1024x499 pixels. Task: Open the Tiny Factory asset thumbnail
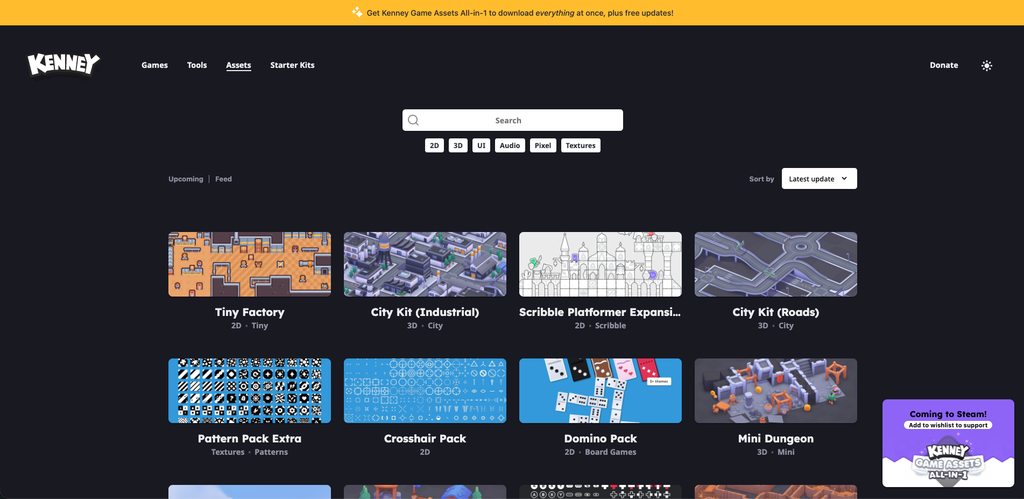249,264
